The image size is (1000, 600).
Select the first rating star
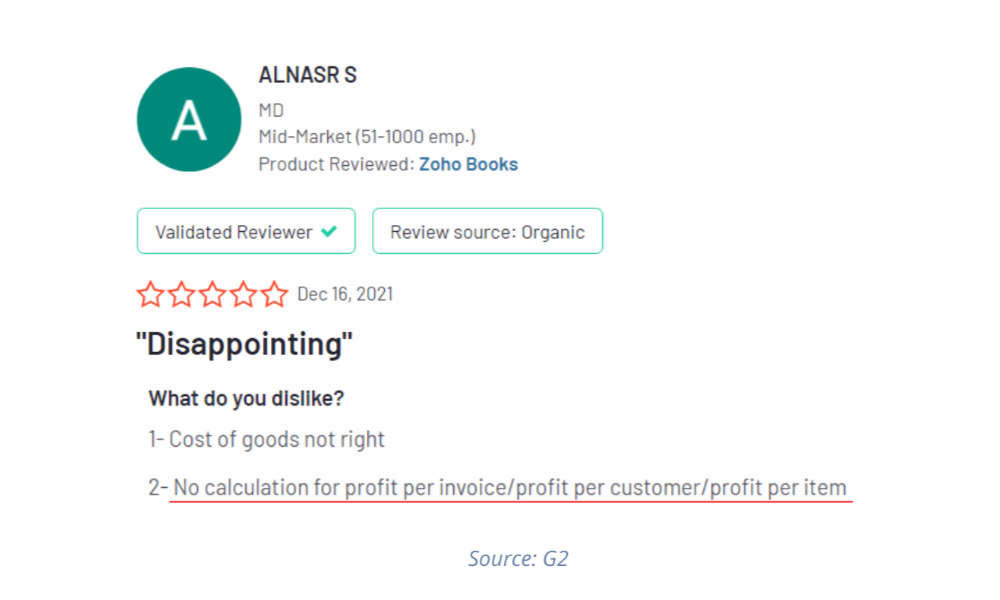tap(150, 293)
